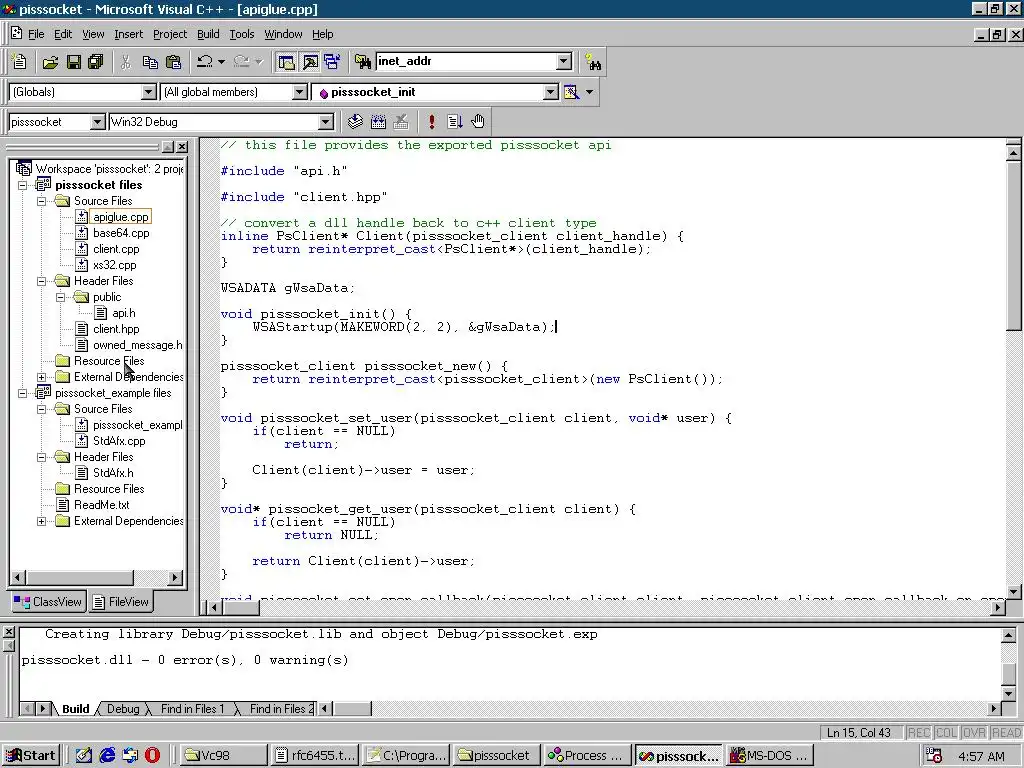Click the Open file toolbar icon
Viewport: 1024px width, 768px height.
tap(50, 62)
